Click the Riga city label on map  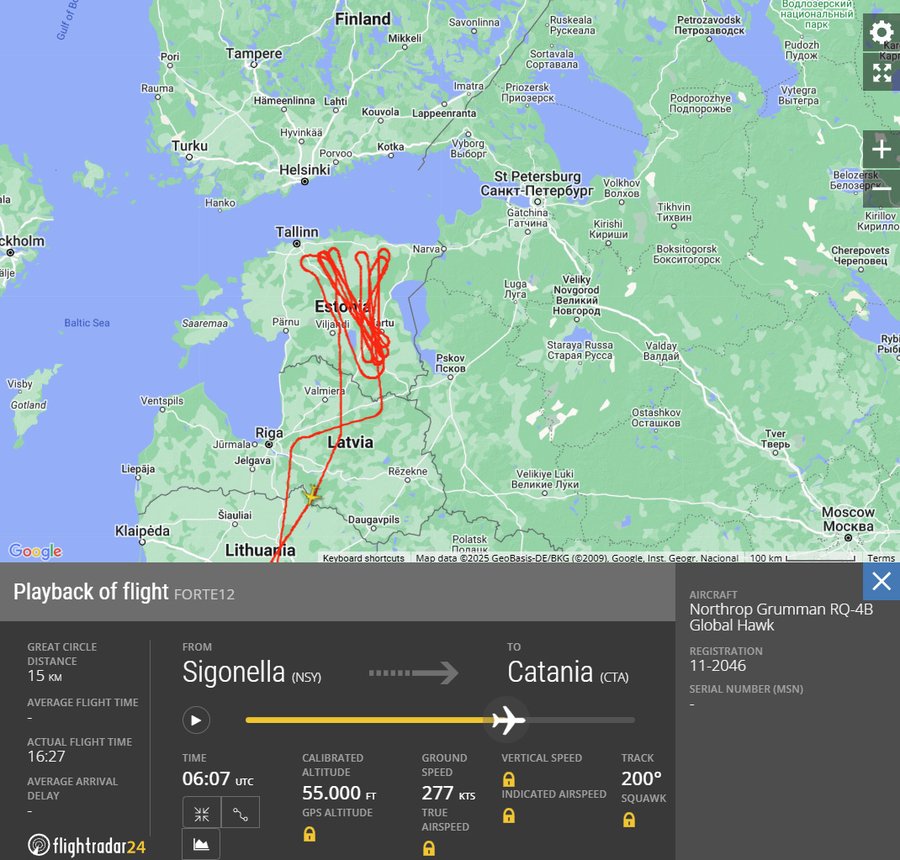point(269,432)
